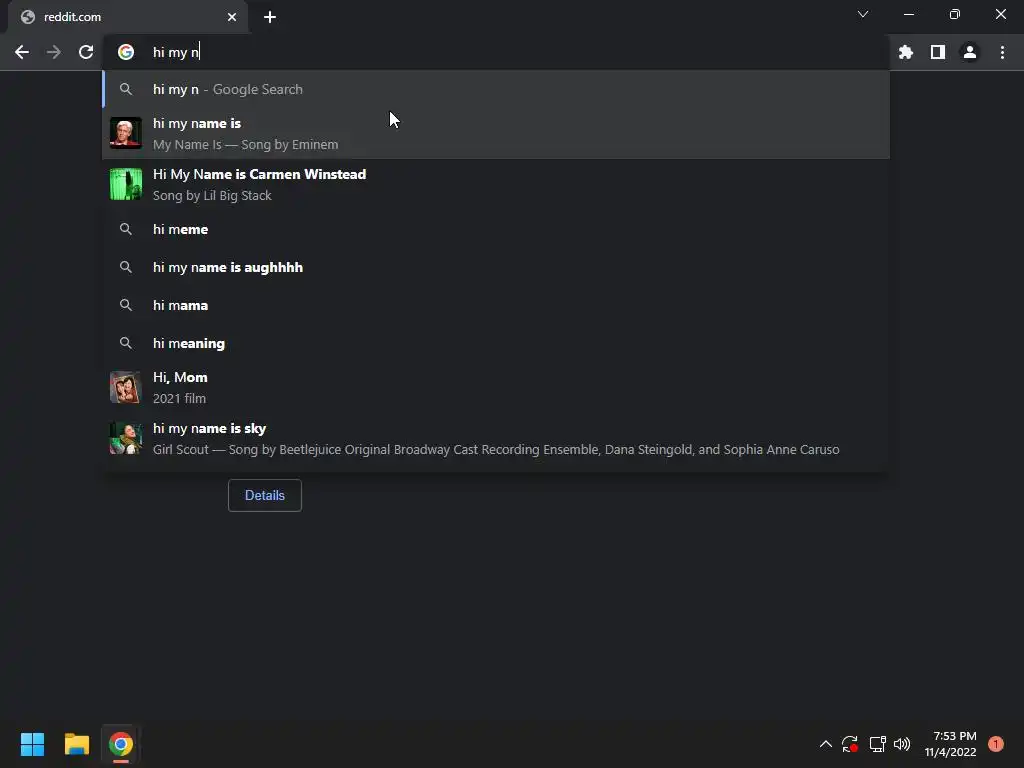This screenshot has width=1024, height=768.
Task: Choose 'hi my n - Google Search' suggestion
Action: coord(496,89)
